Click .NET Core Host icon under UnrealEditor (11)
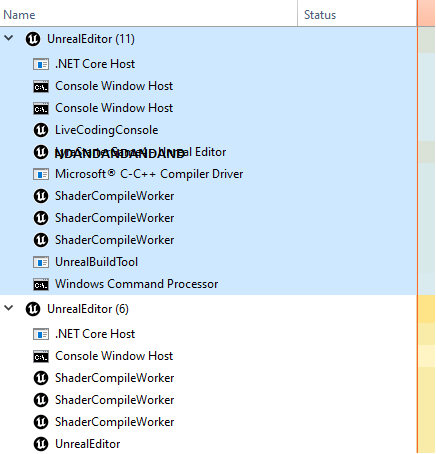The image size is (436, 454). coord(41,64)
